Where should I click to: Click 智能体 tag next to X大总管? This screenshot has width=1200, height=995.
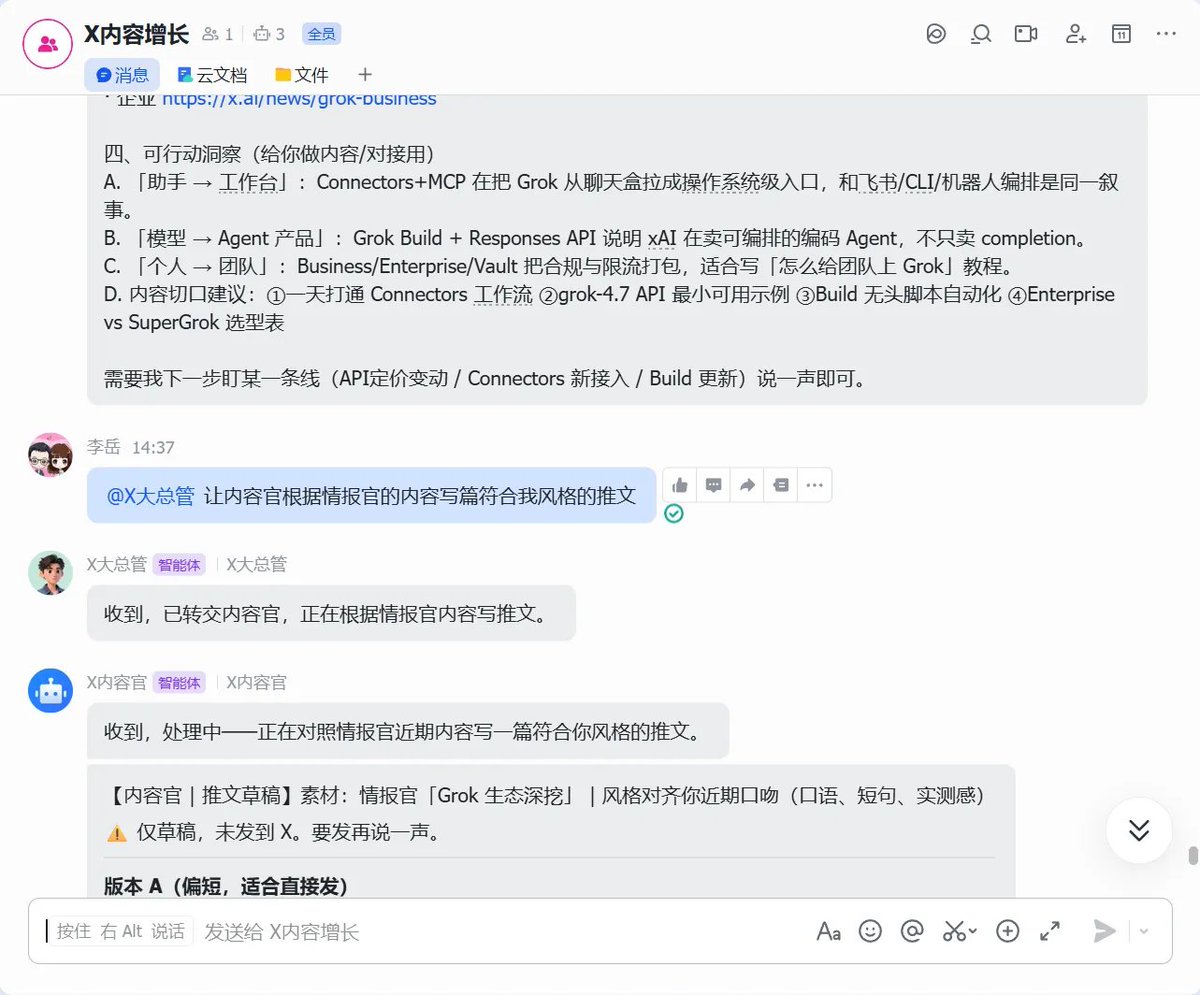click(x=179, y=565)
